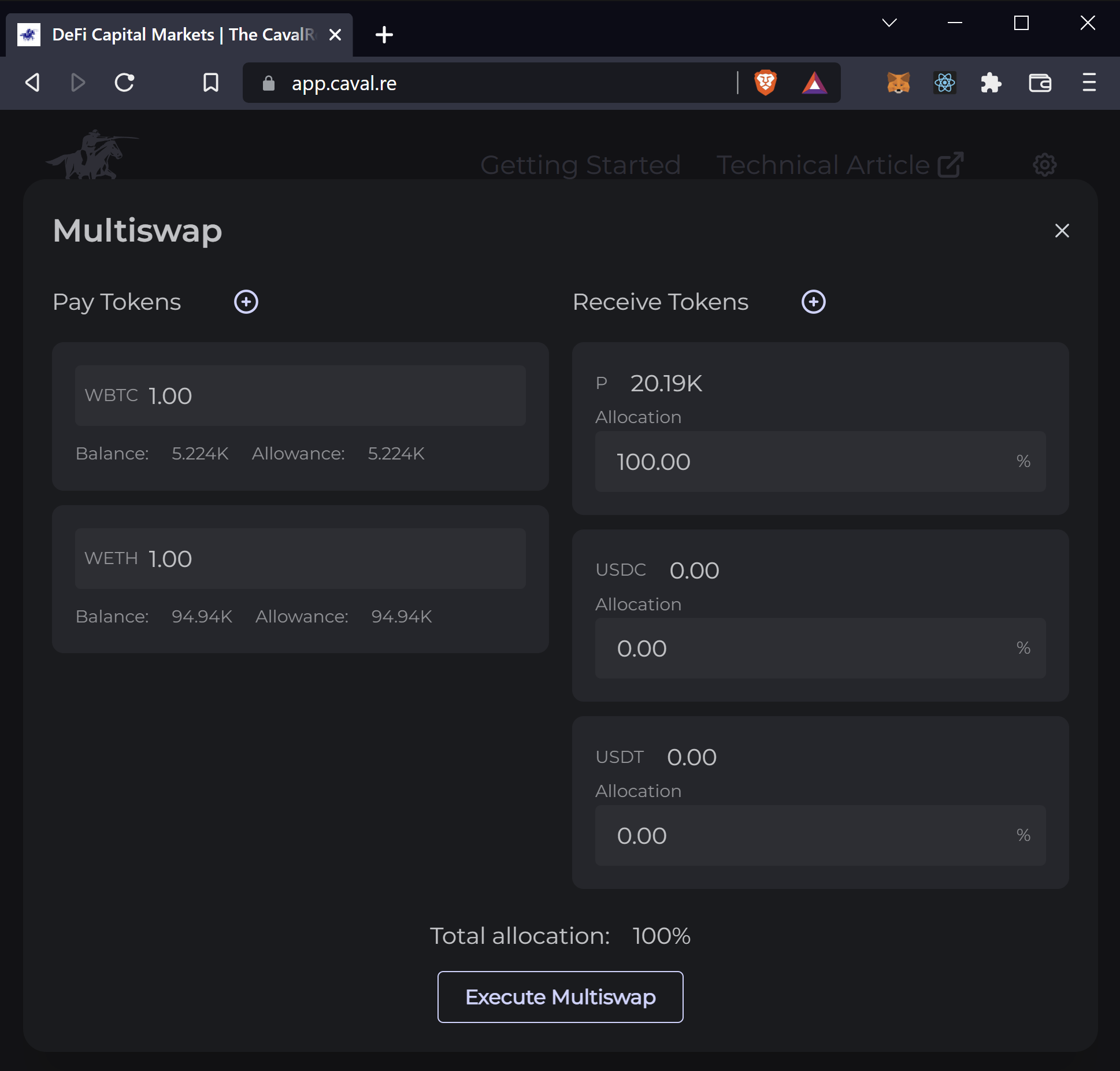Bookmark this page

pyautogui.click(x=211, y=83)
